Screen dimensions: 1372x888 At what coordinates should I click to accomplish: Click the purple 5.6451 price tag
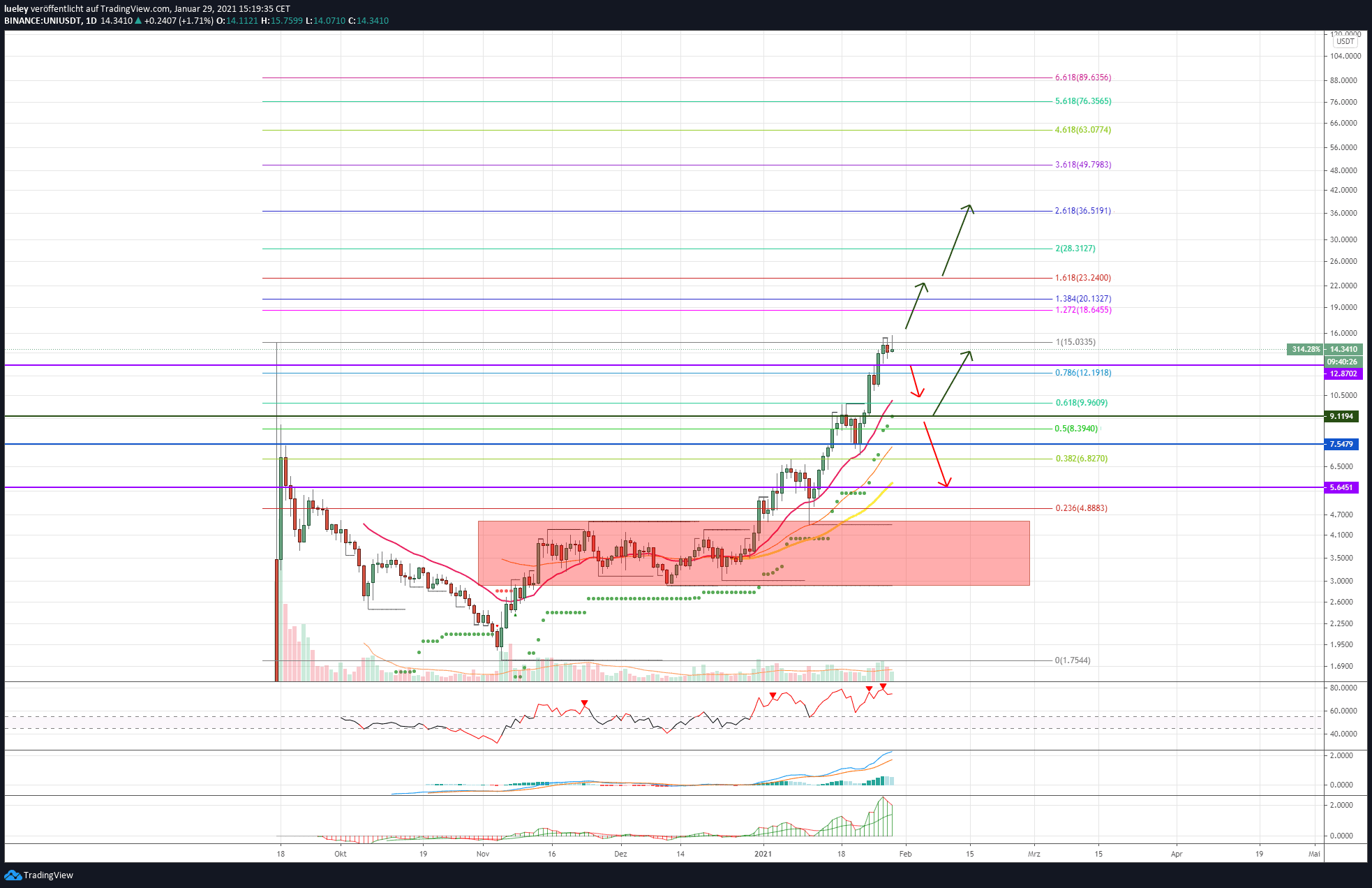point(1341,487)
